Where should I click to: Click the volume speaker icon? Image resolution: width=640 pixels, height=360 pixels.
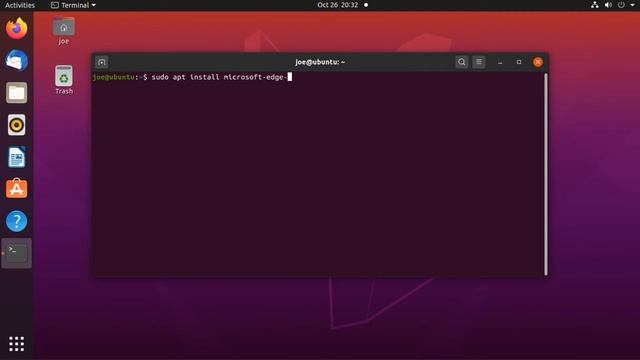608,5
